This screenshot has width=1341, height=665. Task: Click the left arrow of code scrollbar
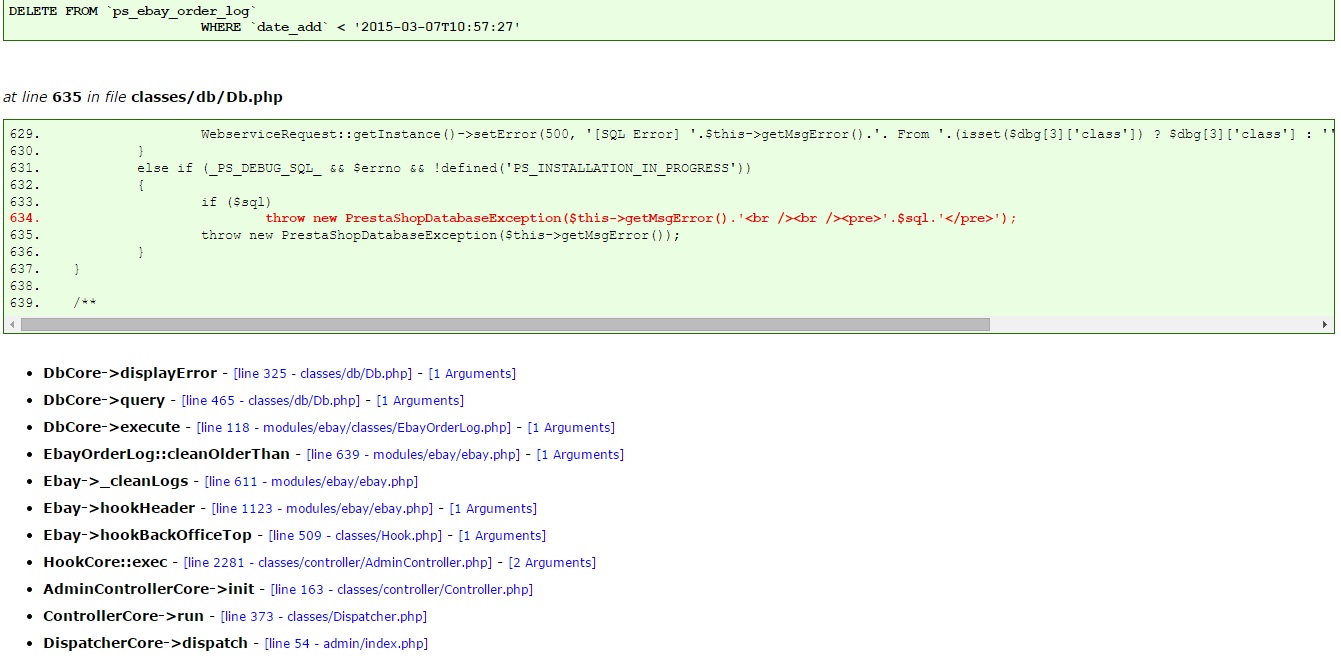[11, 325]
